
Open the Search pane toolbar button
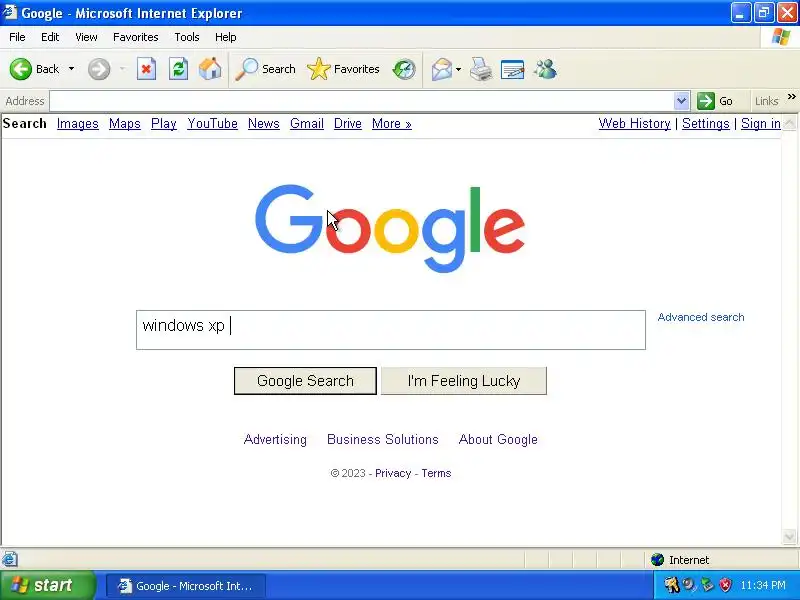265,69
